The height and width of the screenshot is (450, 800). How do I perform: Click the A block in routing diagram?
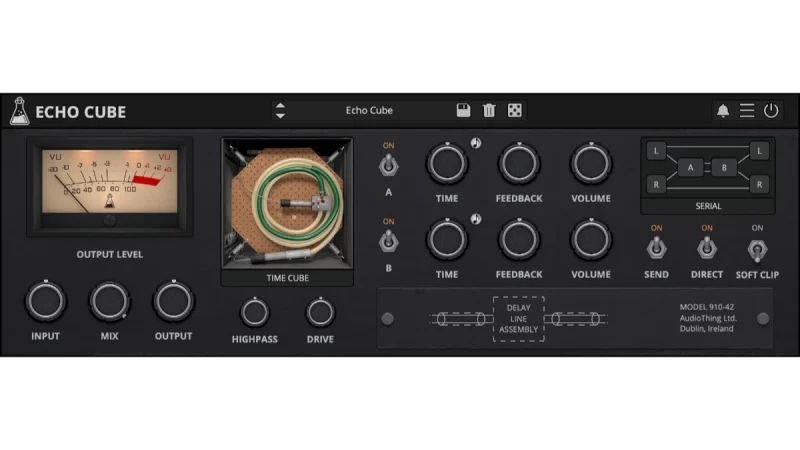point(690,167)
